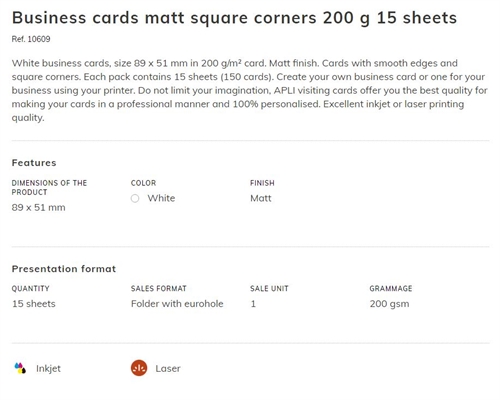Click the Laser label text
500x400 pixels.
168,368
